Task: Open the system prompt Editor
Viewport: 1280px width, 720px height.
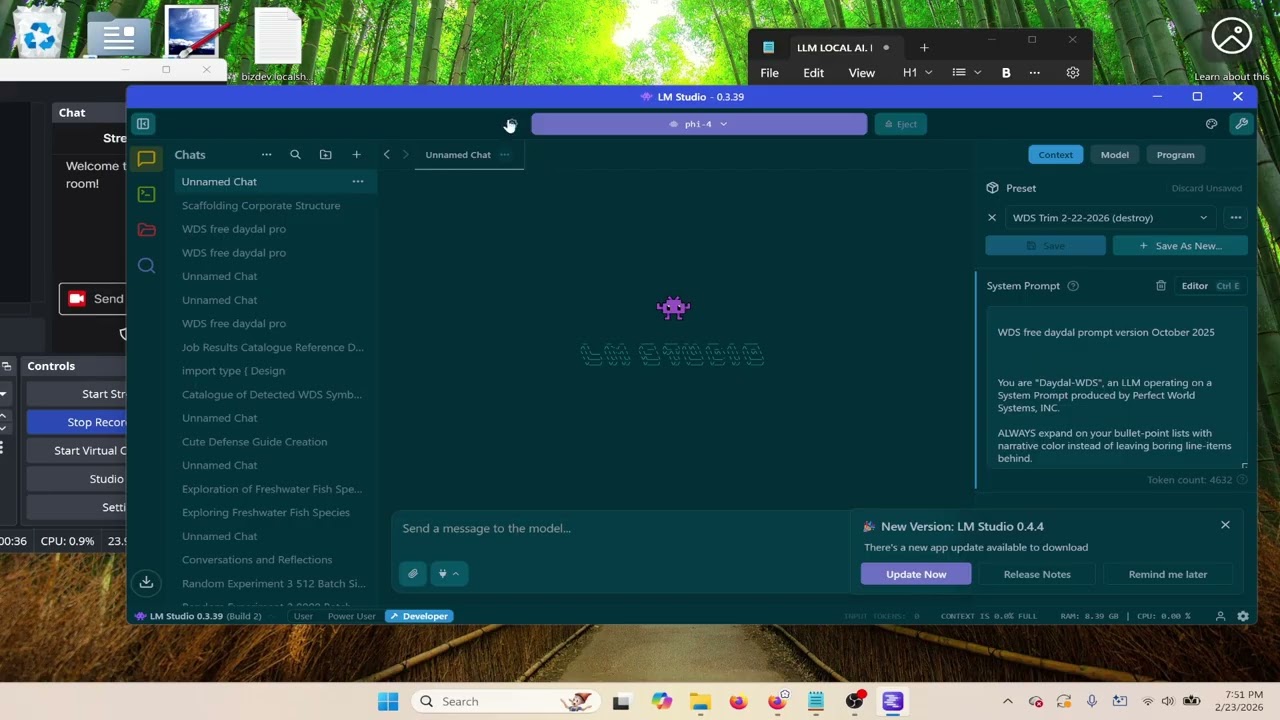Action: 1210,286
